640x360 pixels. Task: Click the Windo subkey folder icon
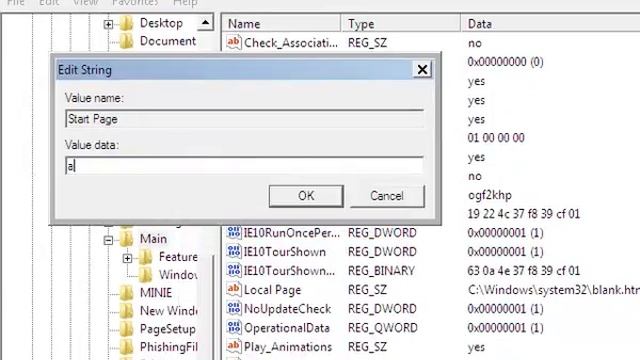[145, 275]
